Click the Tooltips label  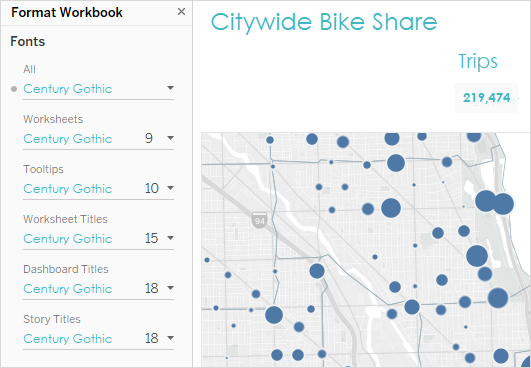pos(43,169)
